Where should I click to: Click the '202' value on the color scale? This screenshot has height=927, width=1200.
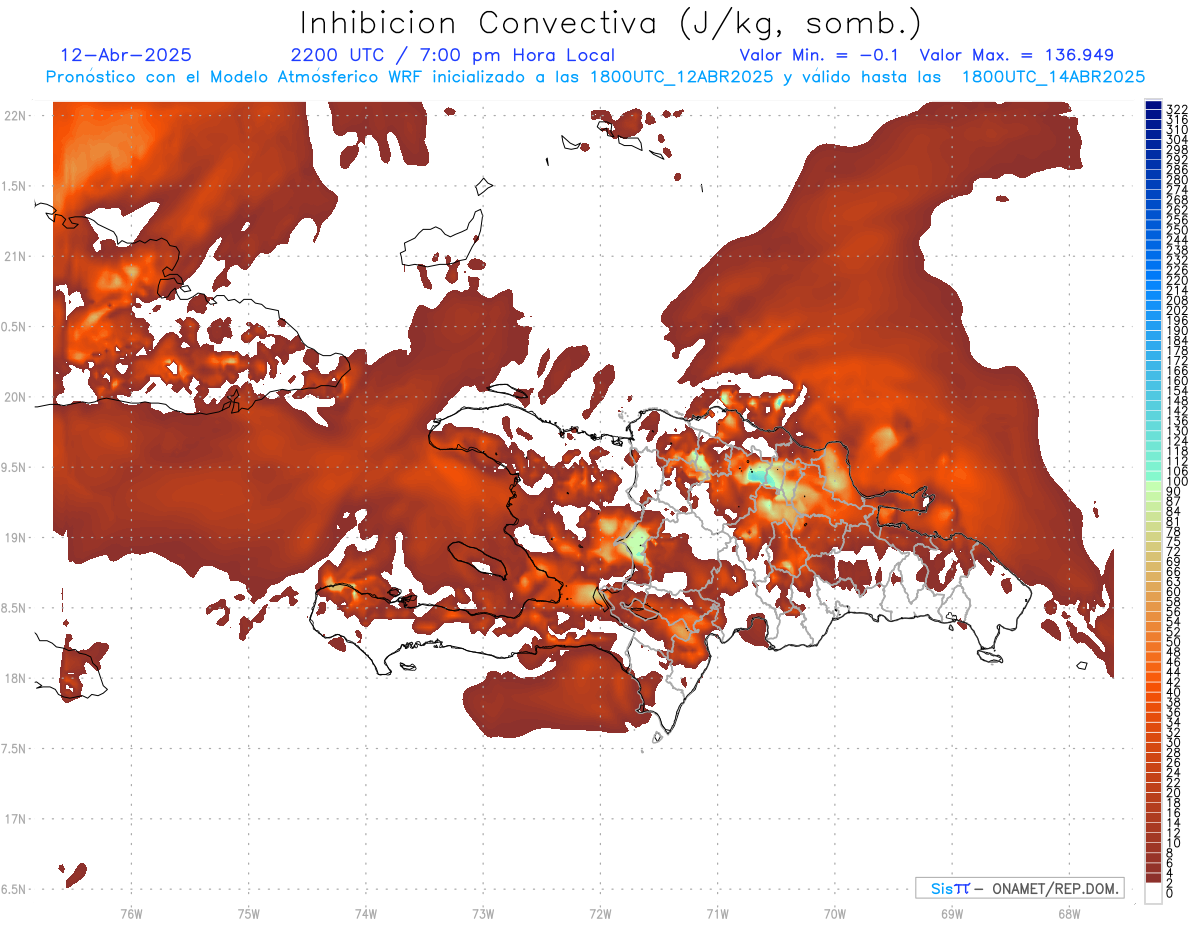click(1177, 311)
